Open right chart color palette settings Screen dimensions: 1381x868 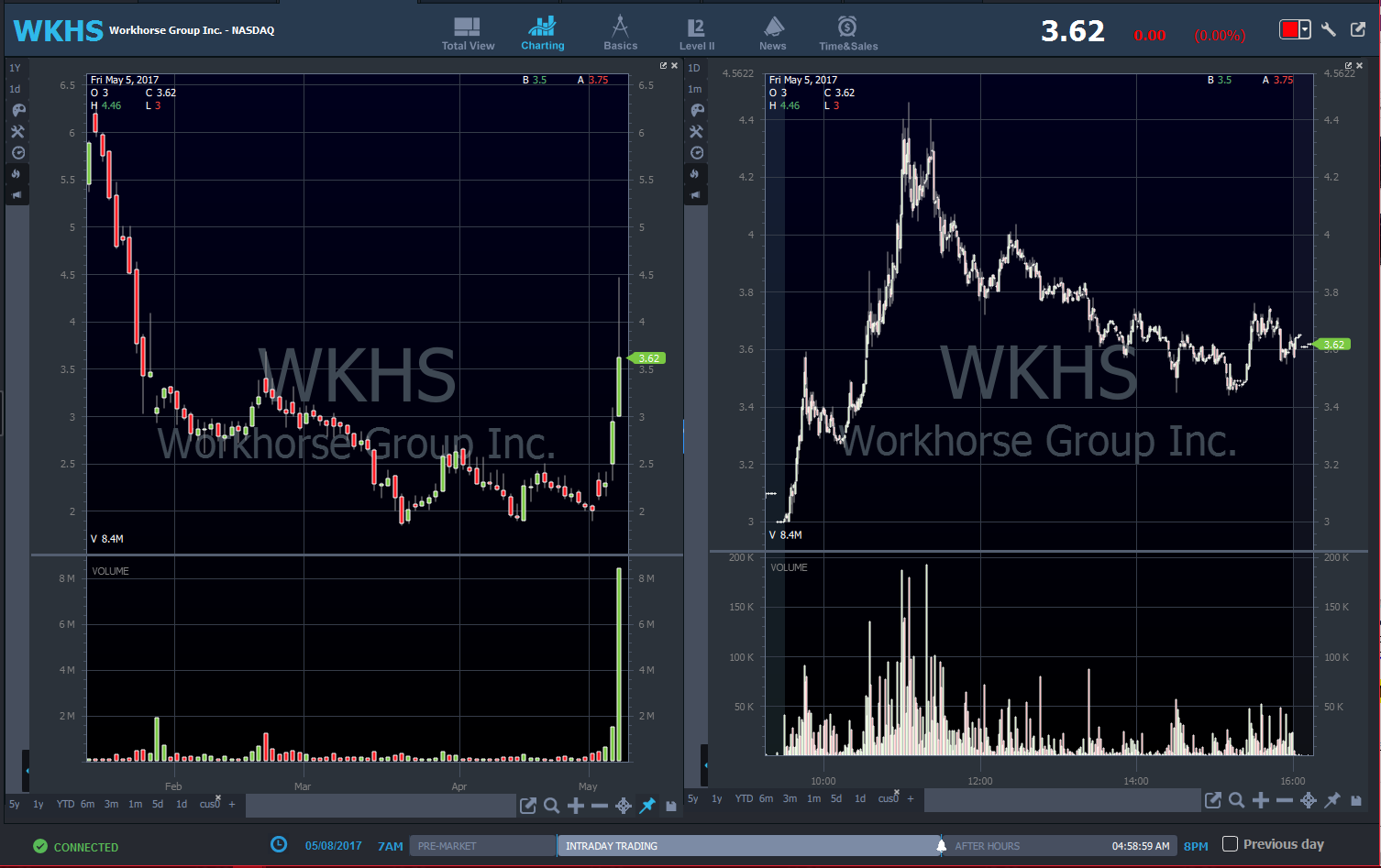coord(697,110)
